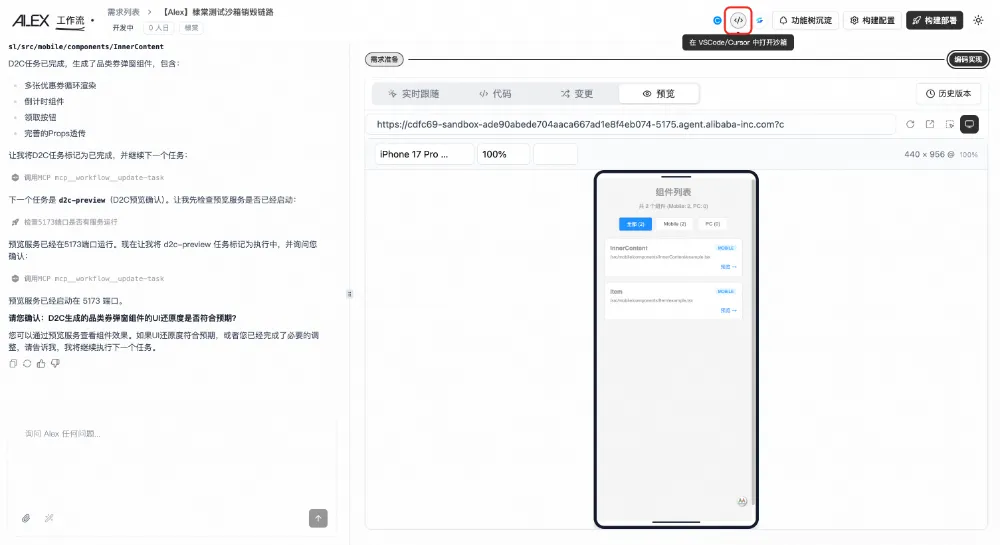This screenshot has height=545, width=1000.
Task: Toggle the device preview mode icon
Action: click(x=969, y=124)
